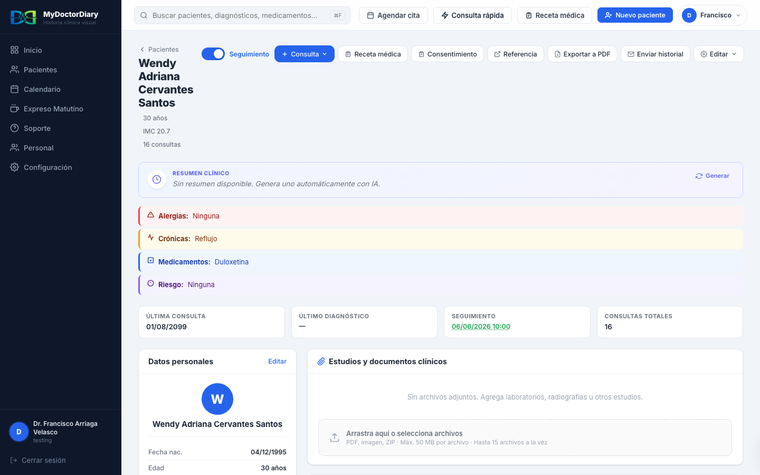Image resolution: width=760 pixels, height=475 pixels.
Task: Click the IMC 20.7 text
Action: click(x=156, y=131)
